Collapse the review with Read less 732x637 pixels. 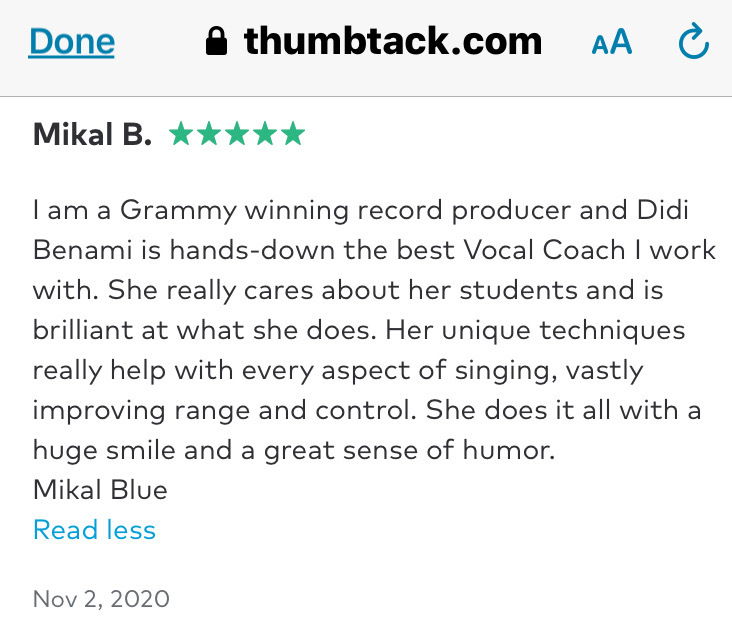[x=94, y=530]
